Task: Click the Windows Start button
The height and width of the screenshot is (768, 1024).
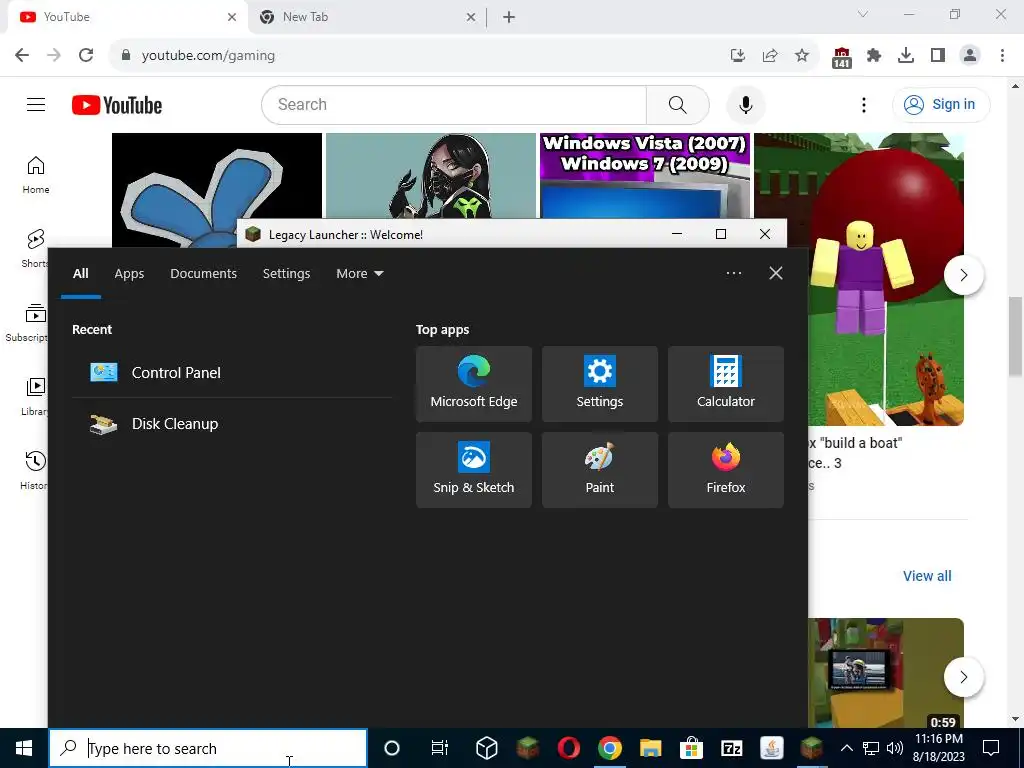Action: 24,748
